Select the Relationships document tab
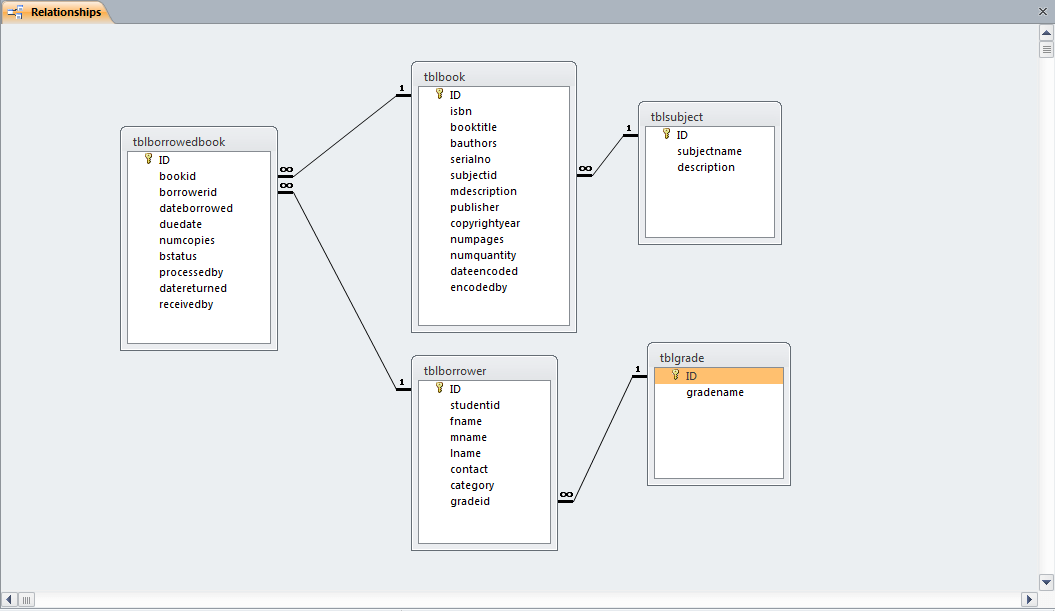This screenshot has width=1055, height=611. coord(65,12)
